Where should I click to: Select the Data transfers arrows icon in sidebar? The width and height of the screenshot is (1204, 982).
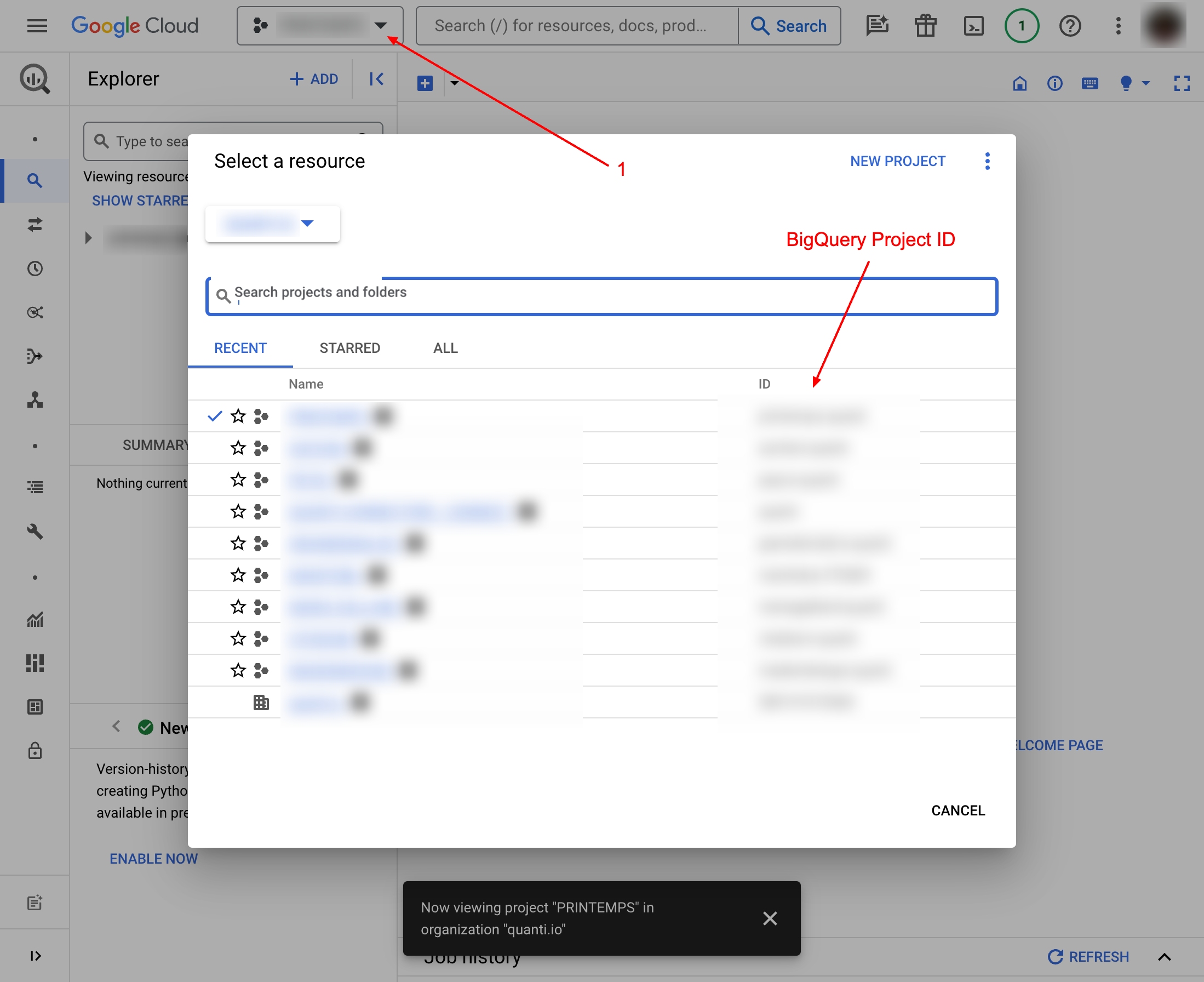pyautogui.click(x=35, y=225)
